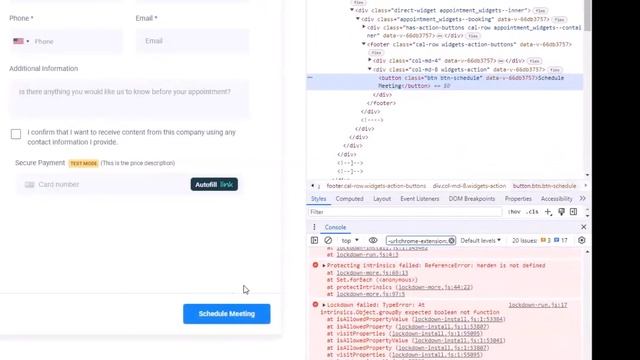
Task: Toggle the :hov element state button
Action: pyautogui.click(x=514, y=212)
